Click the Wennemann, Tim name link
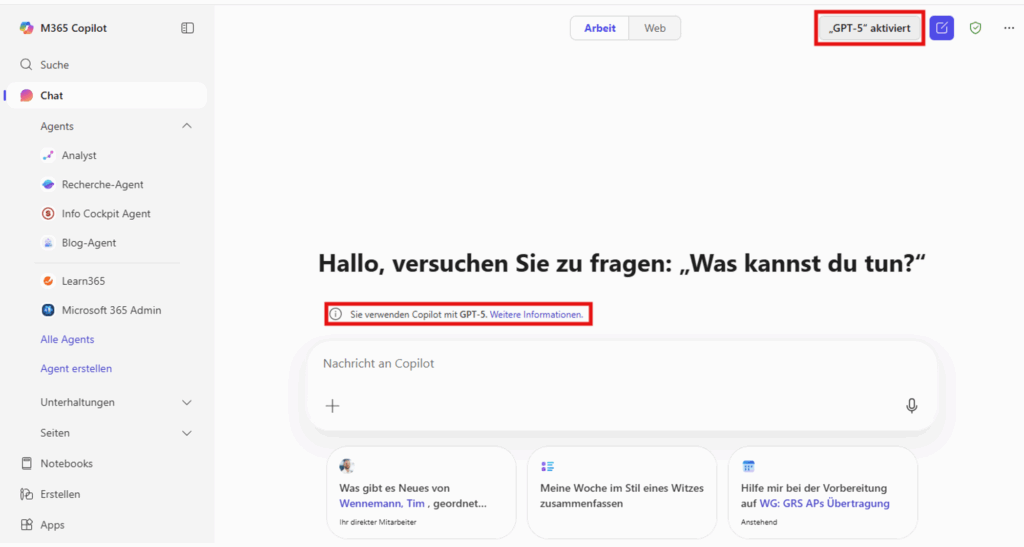The image size is (1024, 547). (382, 503)
